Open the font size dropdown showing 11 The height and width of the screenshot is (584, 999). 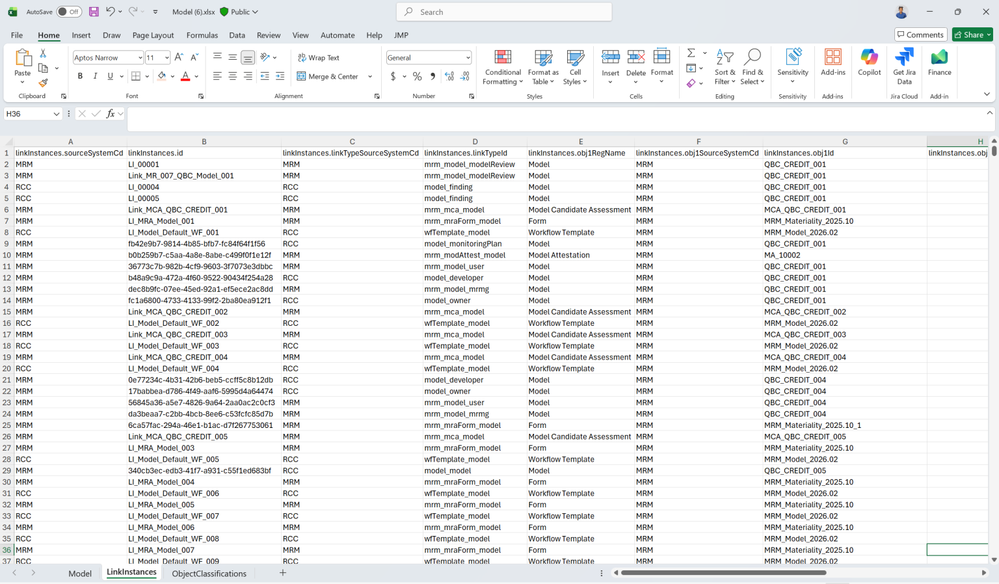click(167, 57)
